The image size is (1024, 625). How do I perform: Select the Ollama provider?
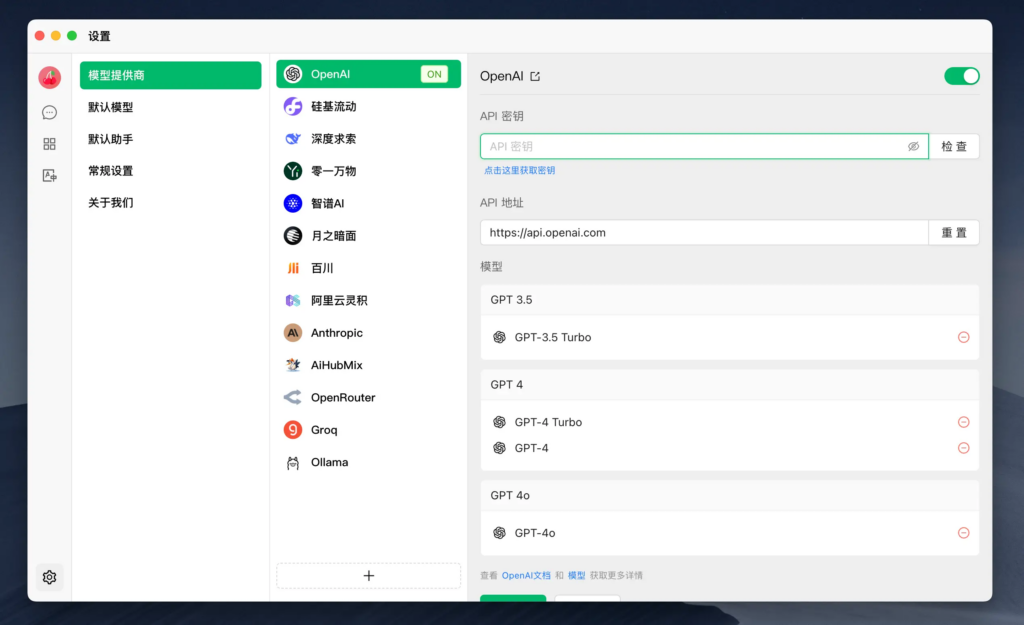point(329,462)
